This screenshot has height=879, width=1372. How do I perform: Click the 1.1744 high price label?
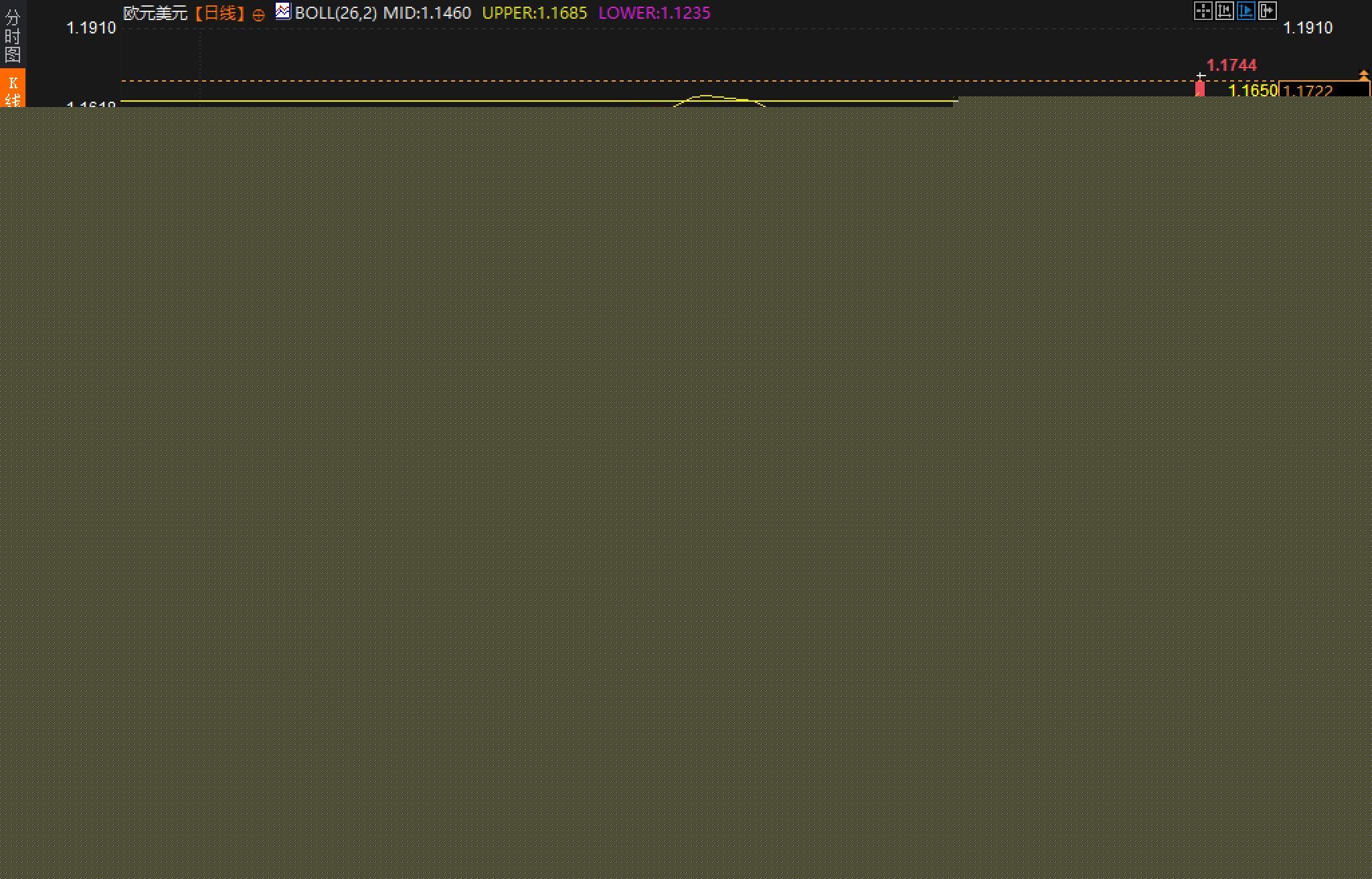(1231, 66)
